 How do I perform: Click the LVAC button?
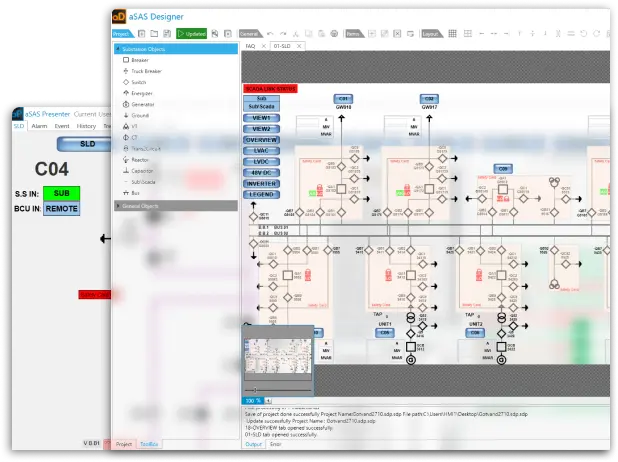[x=261, y=151]
